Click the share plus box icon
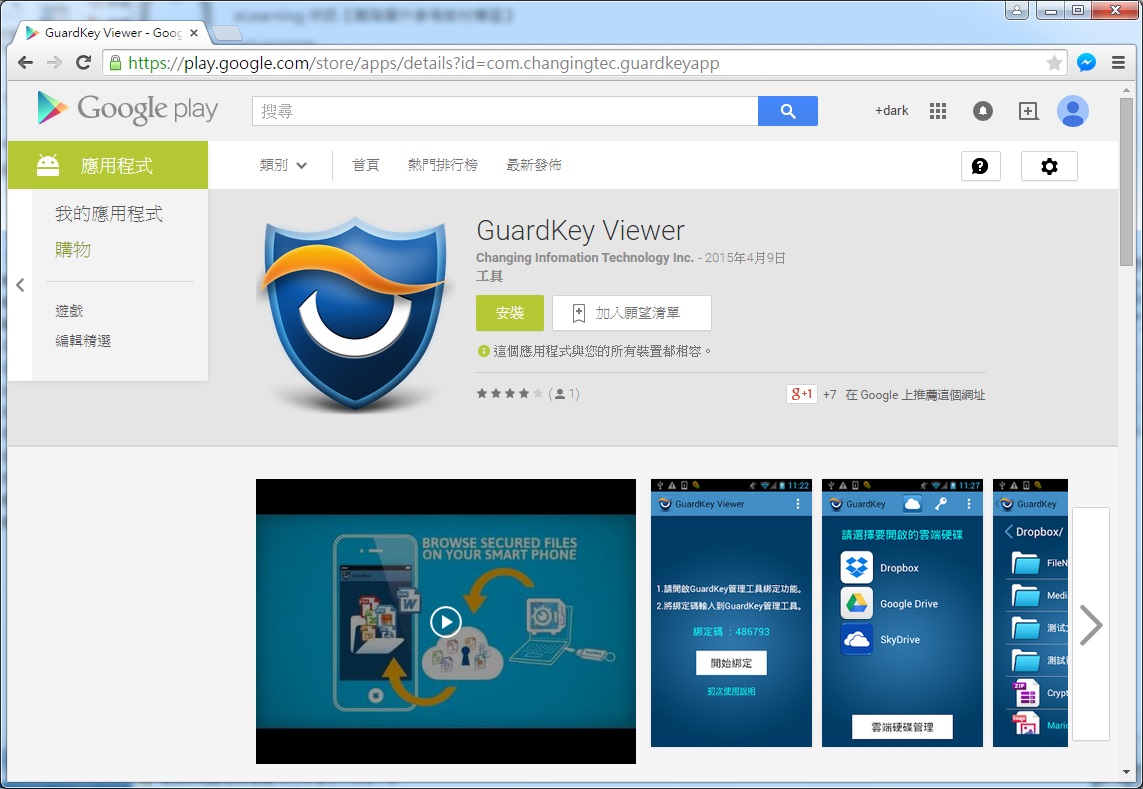This screenshot has width=1143, height=789. click(1028, 111)
